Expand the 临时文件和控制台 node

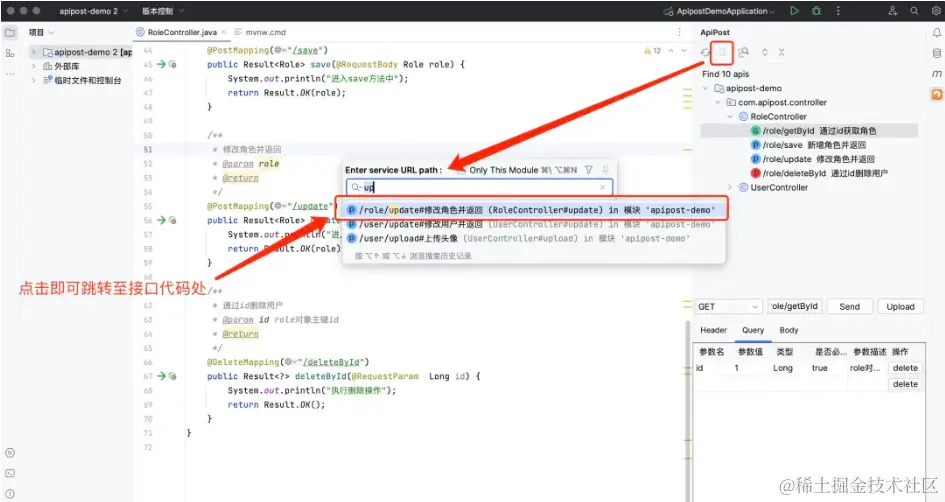point(34,80)
